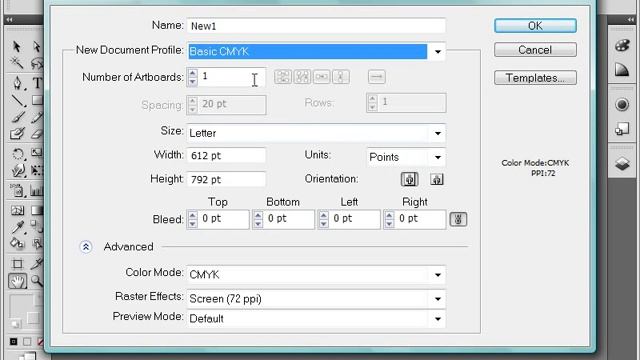Open the Color Mode dropdown

pyautogui.click(x=316, y=275)
